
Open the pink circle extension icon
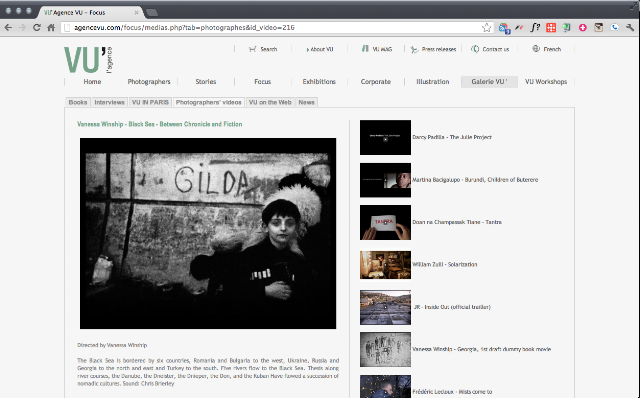pyautogui.click(x=582, y=28)
